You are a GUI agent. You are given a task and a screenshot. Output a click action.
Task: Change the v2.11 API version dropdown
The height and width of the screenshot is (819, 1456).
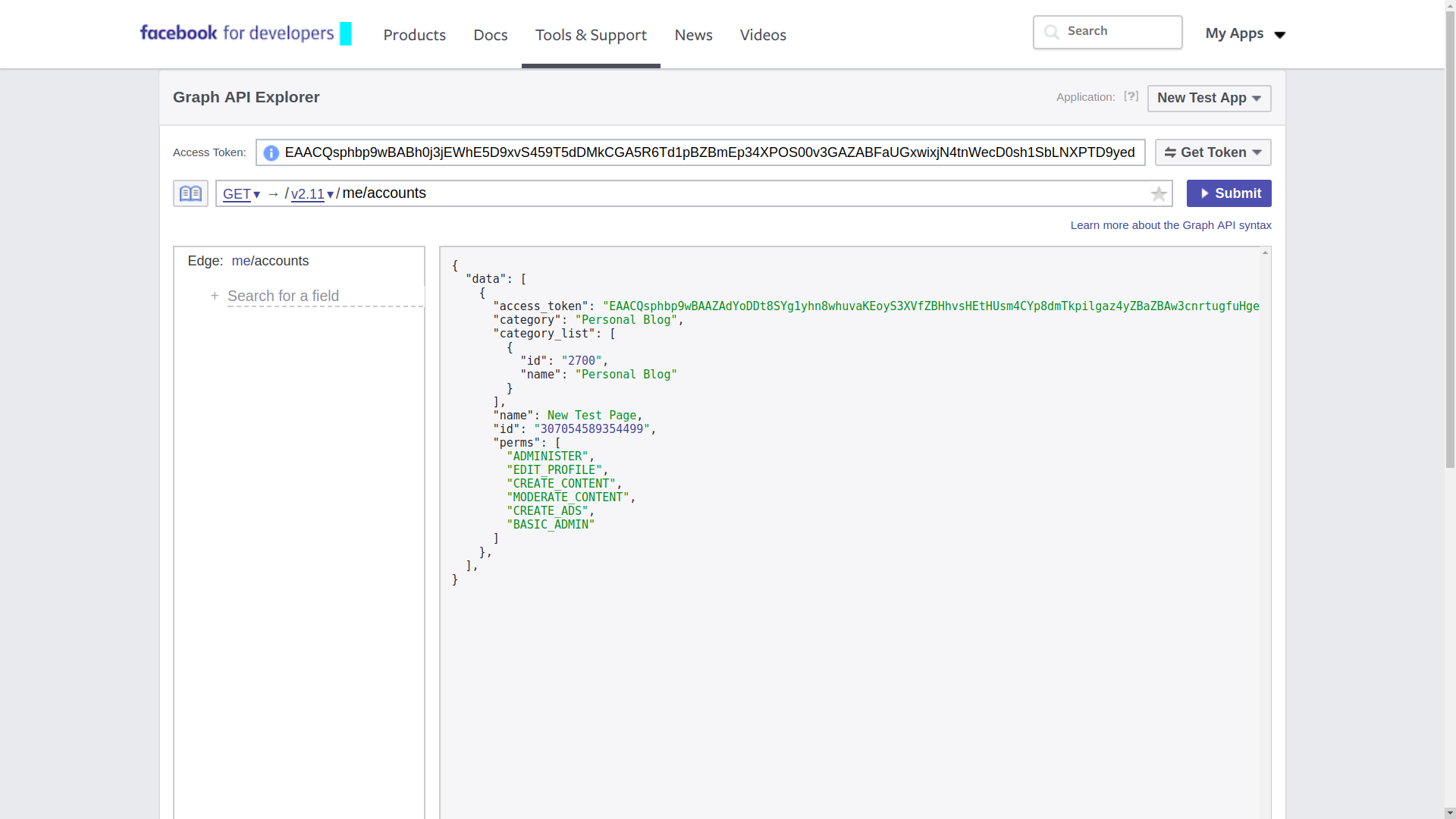click(x=312, y=194)
